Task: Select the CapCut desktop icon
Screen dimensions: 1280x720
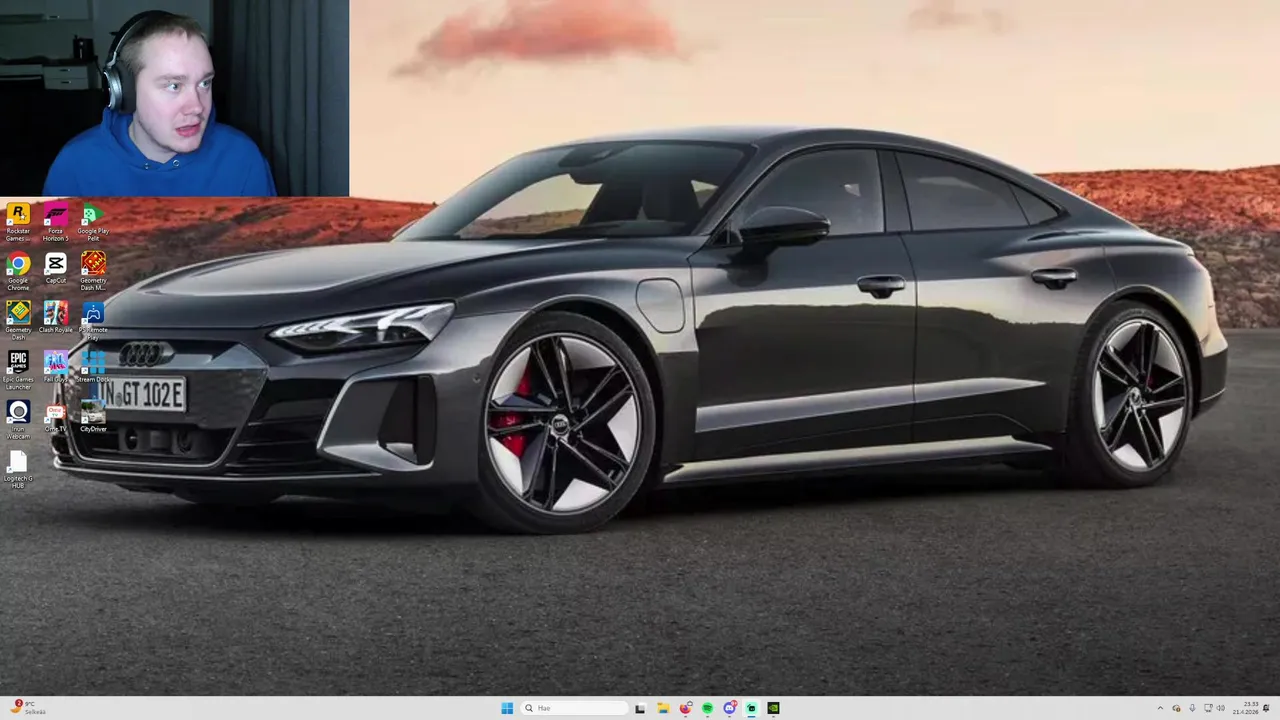Action: [x=56, y=268]
